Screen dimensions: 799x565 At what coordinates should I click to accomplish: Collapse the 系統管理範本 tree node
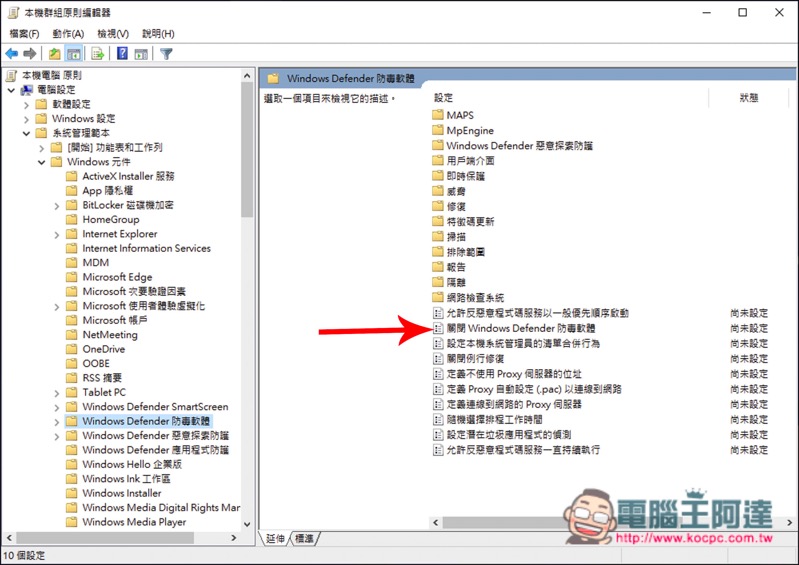pos(26,133)
